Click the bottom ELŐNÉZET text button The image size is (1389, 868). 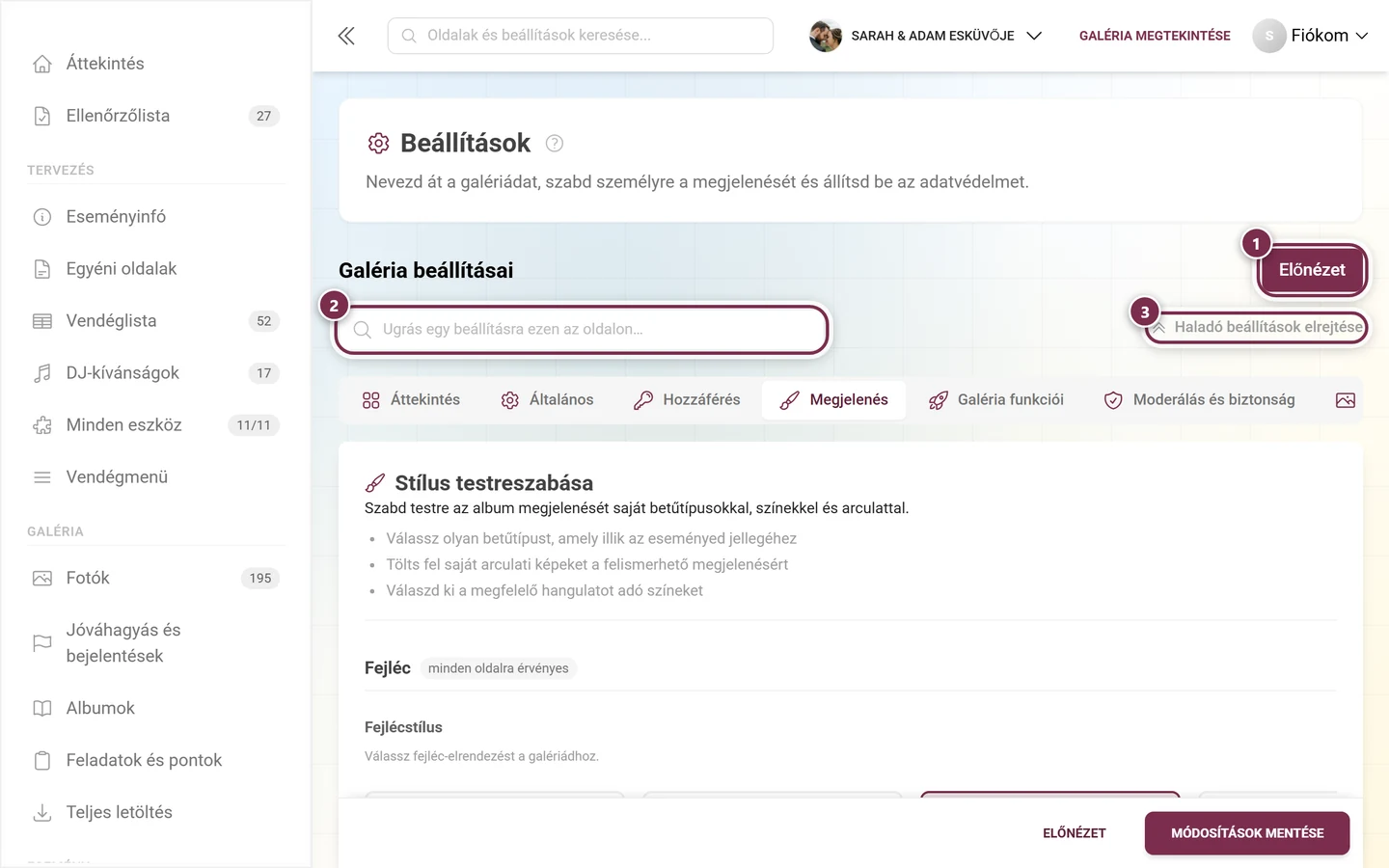point(1075,833)
